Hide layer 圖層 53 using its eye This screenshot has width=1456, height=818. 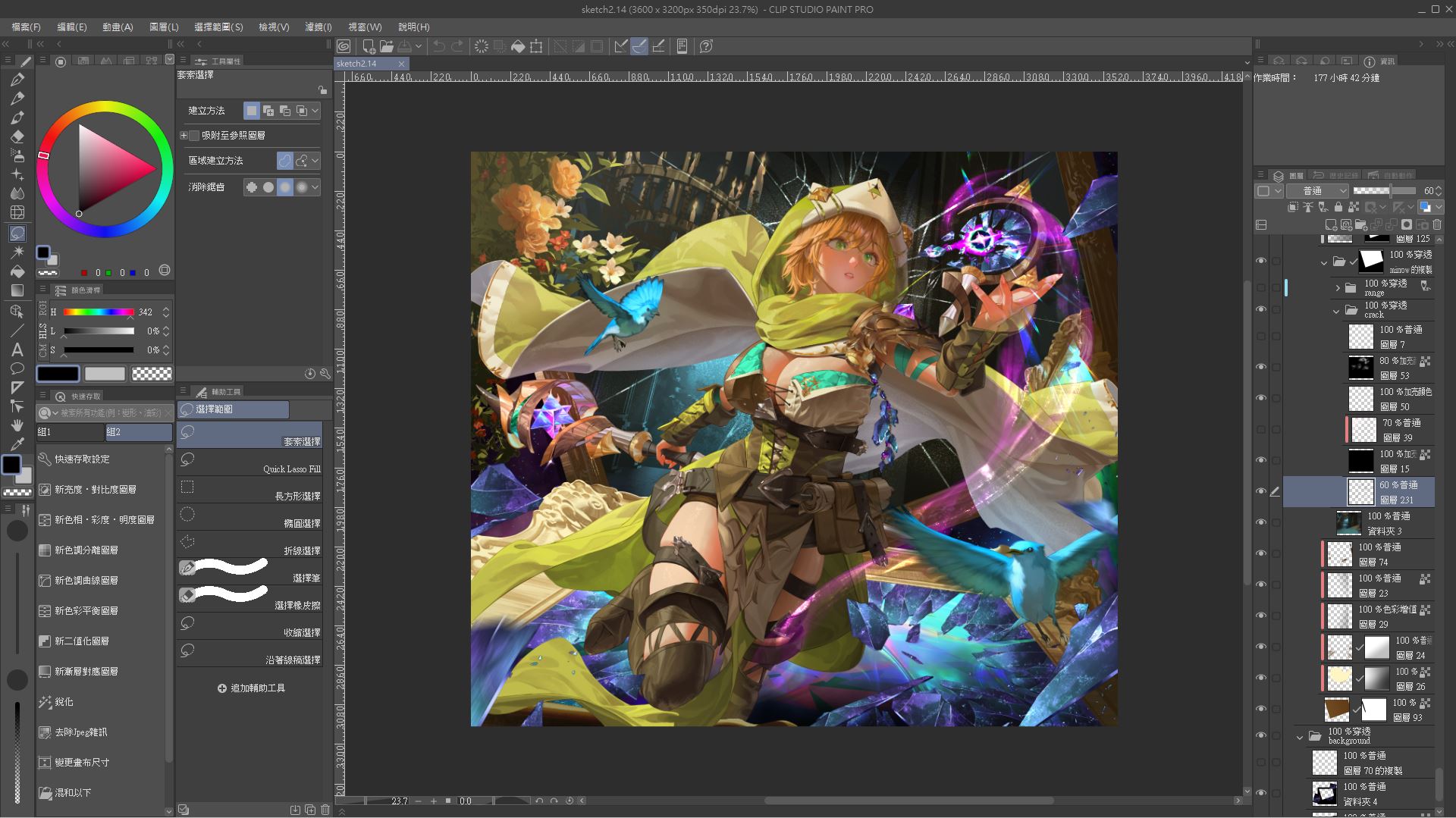point(1261,367)
